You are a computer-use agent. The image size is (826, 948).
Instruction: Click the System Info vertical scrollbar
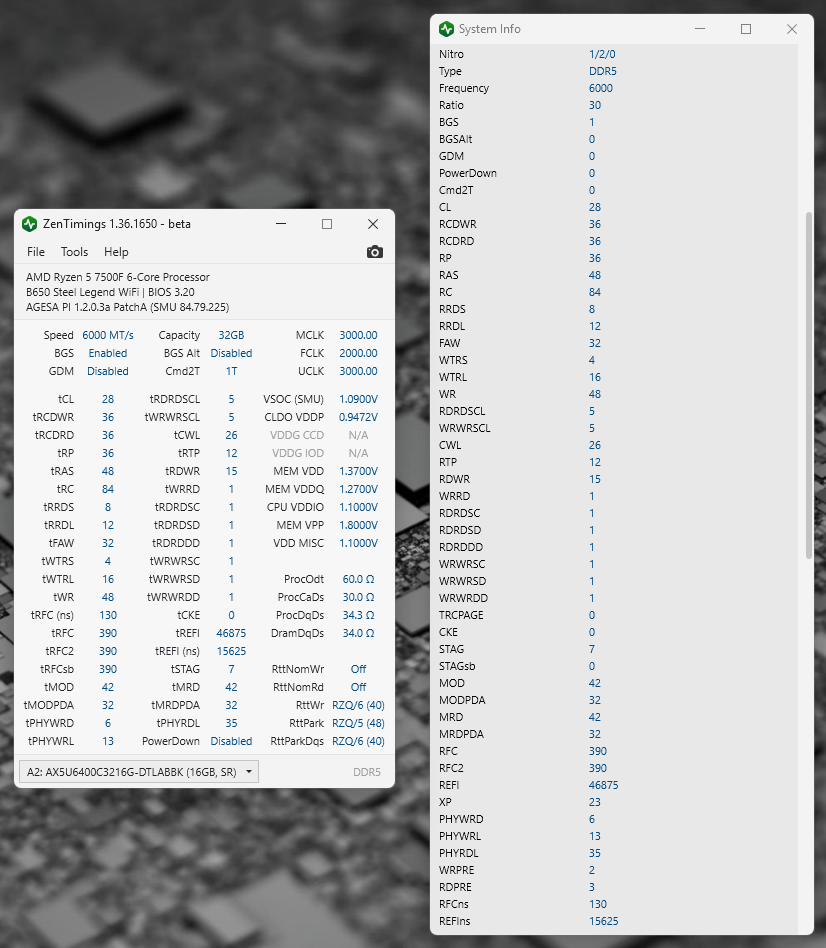[808, 385]
